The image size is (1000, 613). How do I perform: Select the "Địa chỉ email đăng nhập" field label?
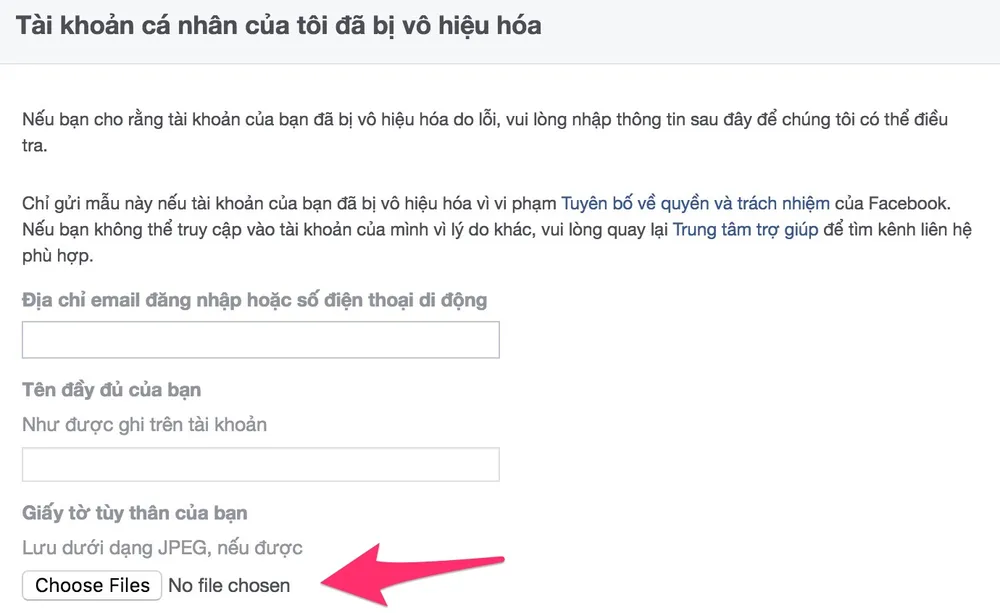(x=253, y=299)
